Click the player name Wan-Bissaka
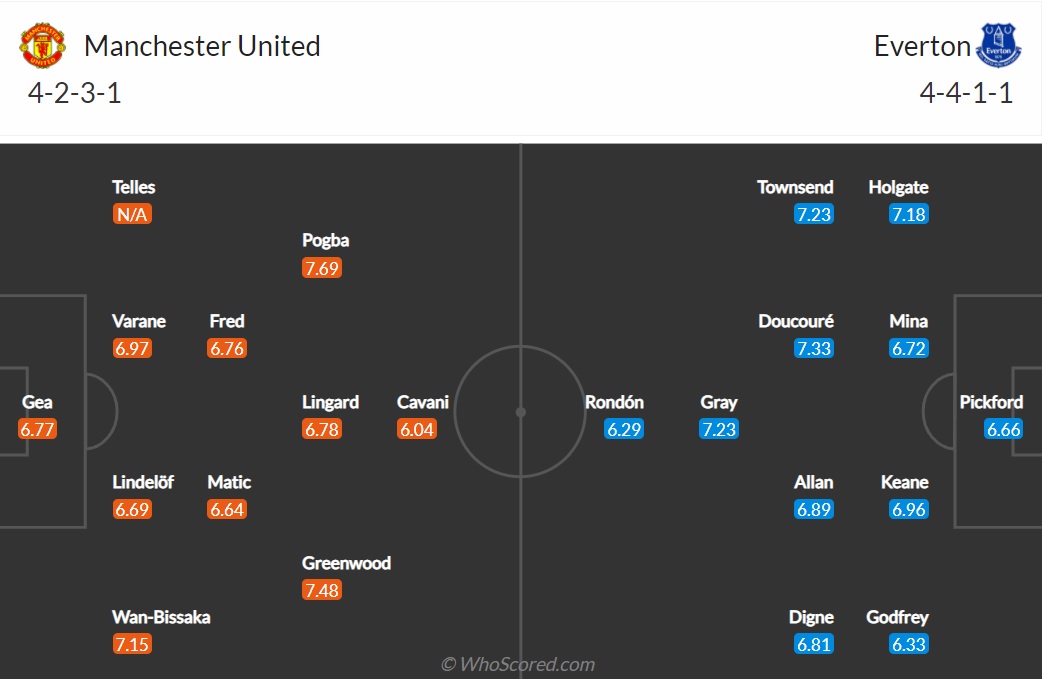 pyautogui.click(x=161, y=617)
